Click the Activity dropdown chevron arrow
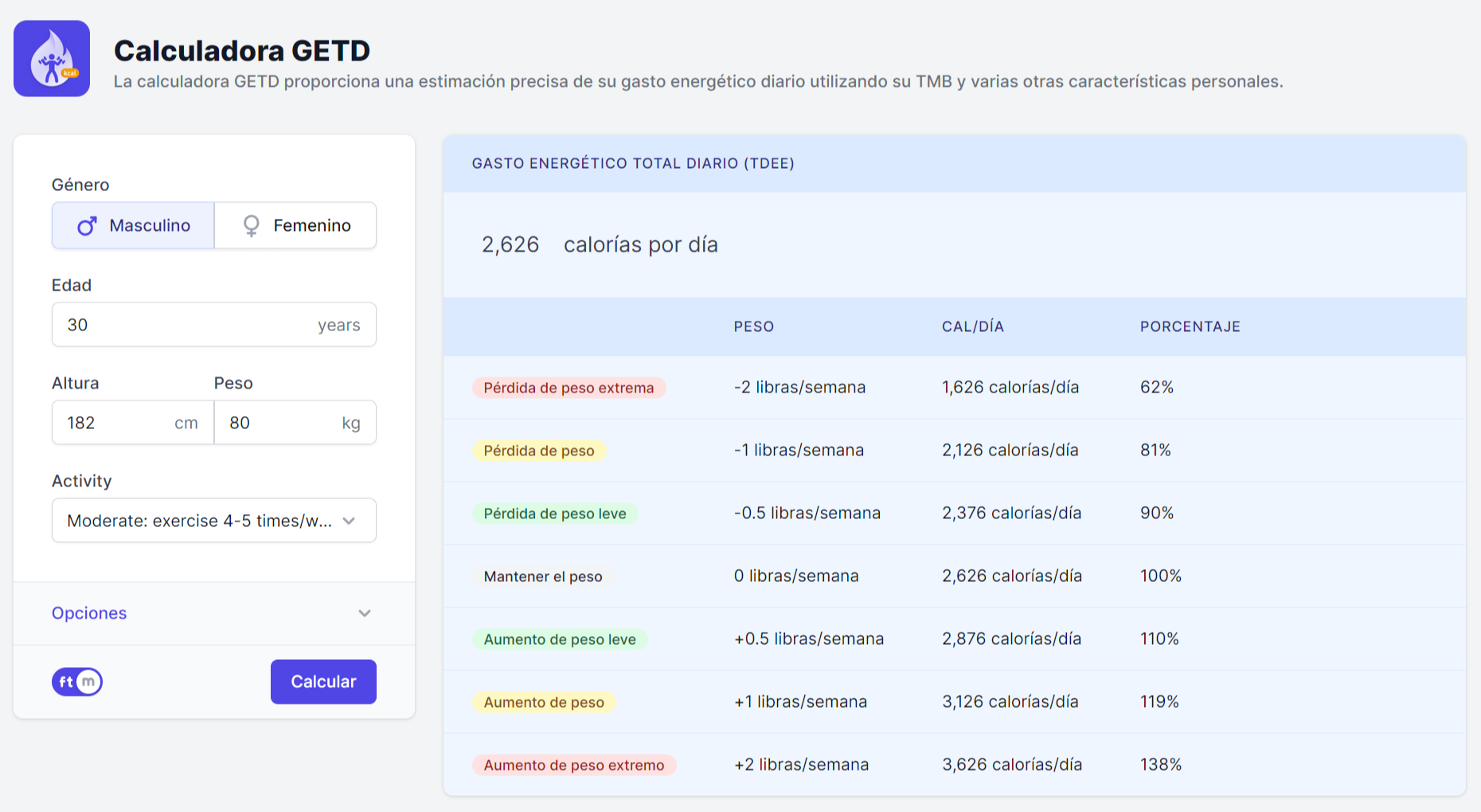1481x812 pixels. coord(349,521)
